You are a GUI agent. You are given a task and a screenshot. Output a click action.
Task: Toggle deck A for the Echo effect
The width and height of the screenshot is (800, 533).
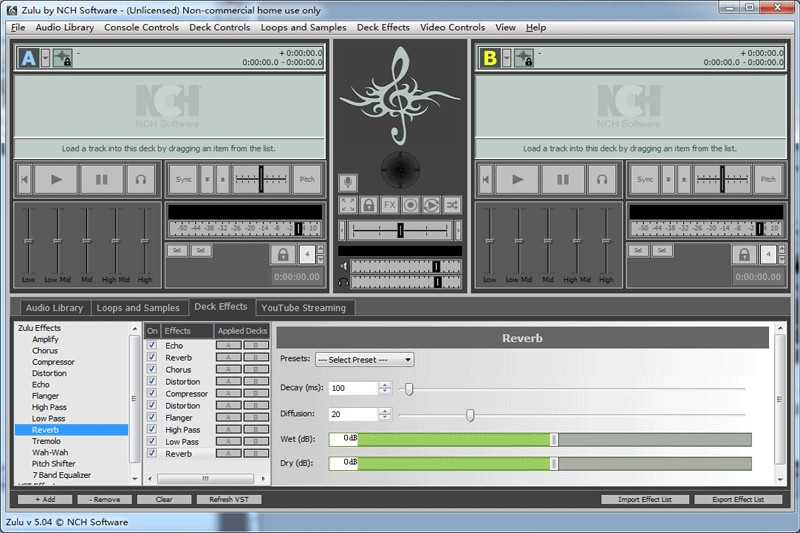coord(229,345)
